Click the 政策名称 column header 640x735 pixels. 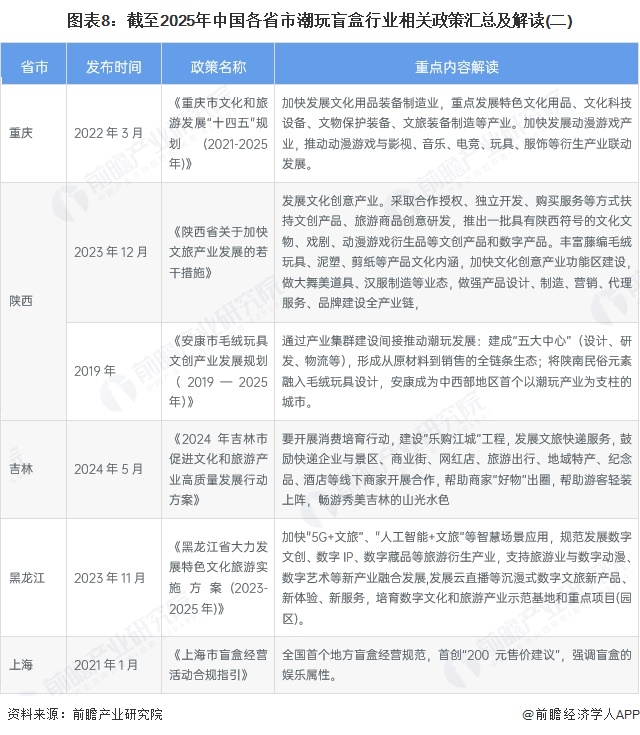[x=217, y=66]
